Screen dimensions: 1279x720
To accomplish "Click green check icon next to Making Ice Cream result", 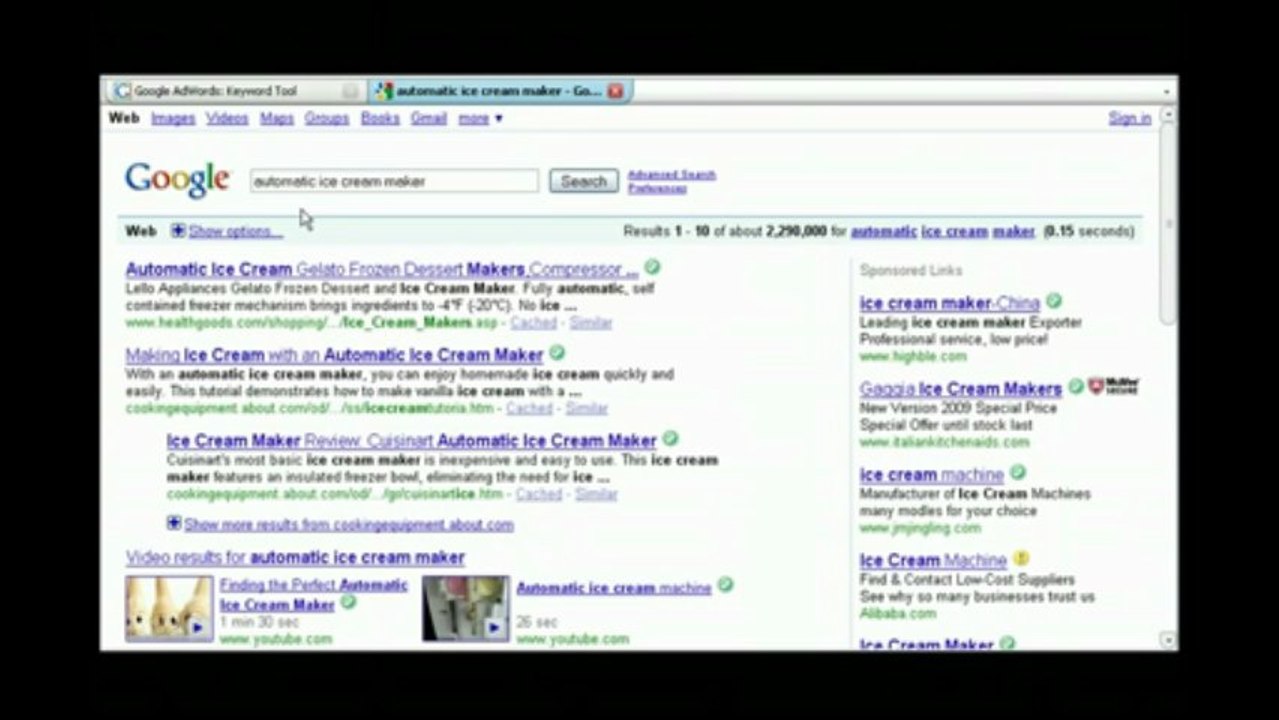I will (x=557, y=353).
